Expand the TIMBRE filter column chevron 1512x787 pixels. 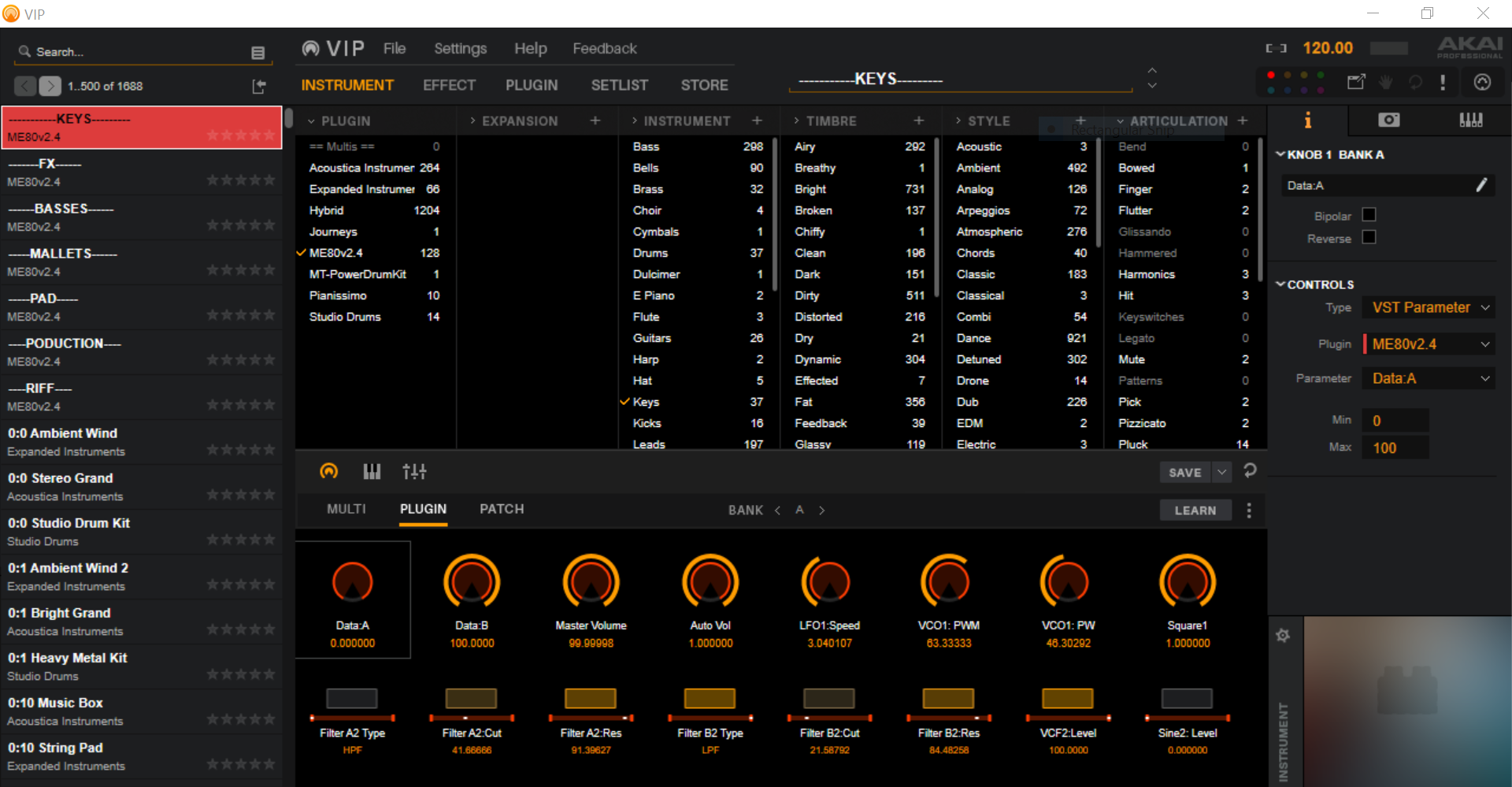(x=796, y=121)
